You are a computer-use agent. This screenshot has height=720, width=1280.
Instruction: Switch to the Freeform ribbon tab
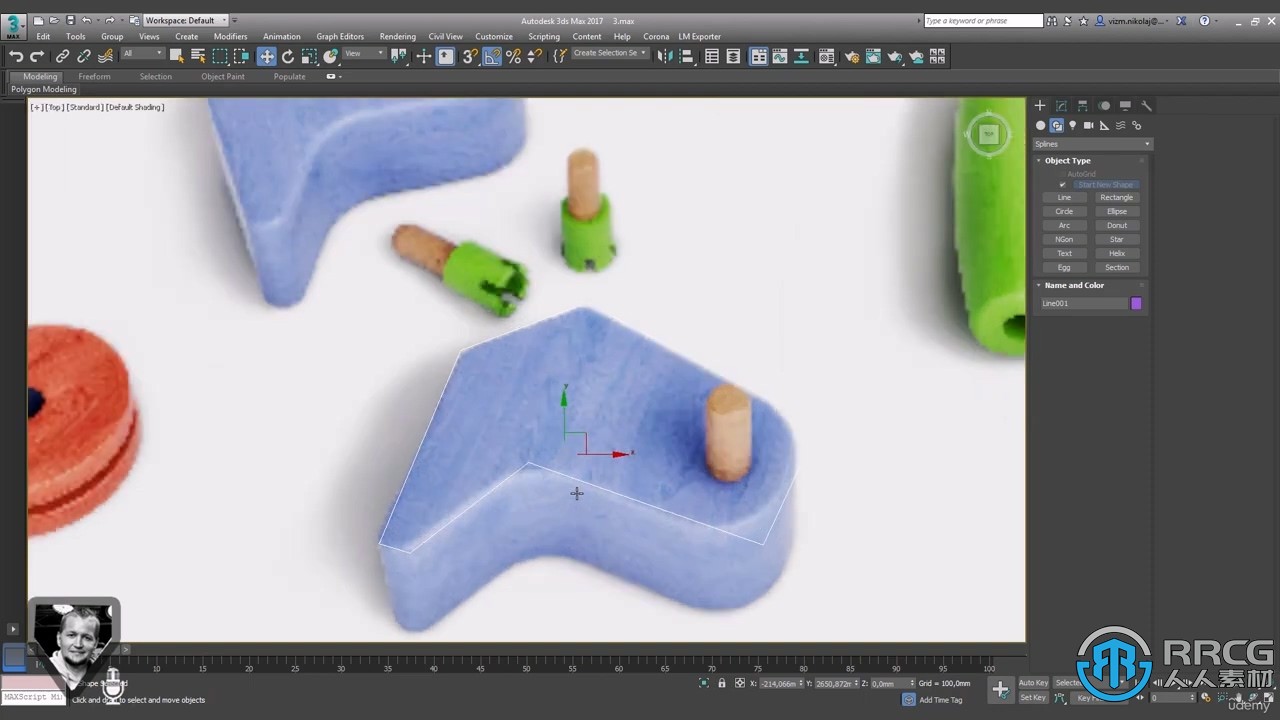[95, 76]
